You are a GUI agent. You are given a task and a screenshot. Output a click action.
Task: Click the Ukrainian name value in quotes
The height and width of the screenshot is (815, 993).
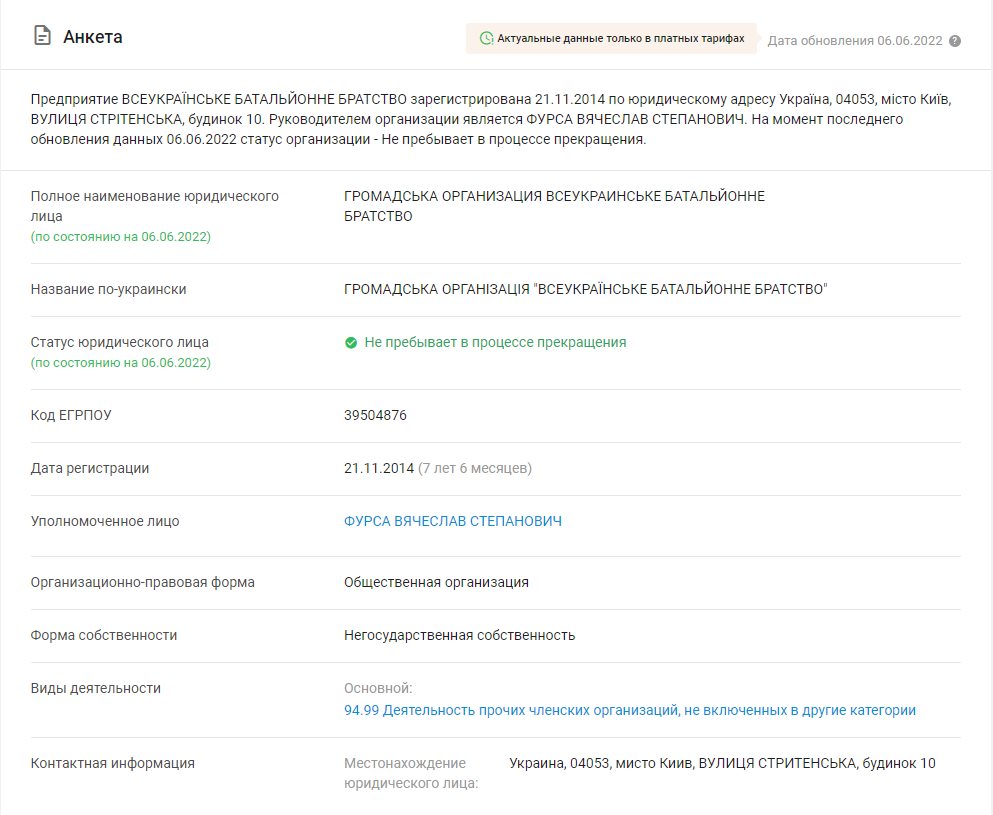(586, 289)
